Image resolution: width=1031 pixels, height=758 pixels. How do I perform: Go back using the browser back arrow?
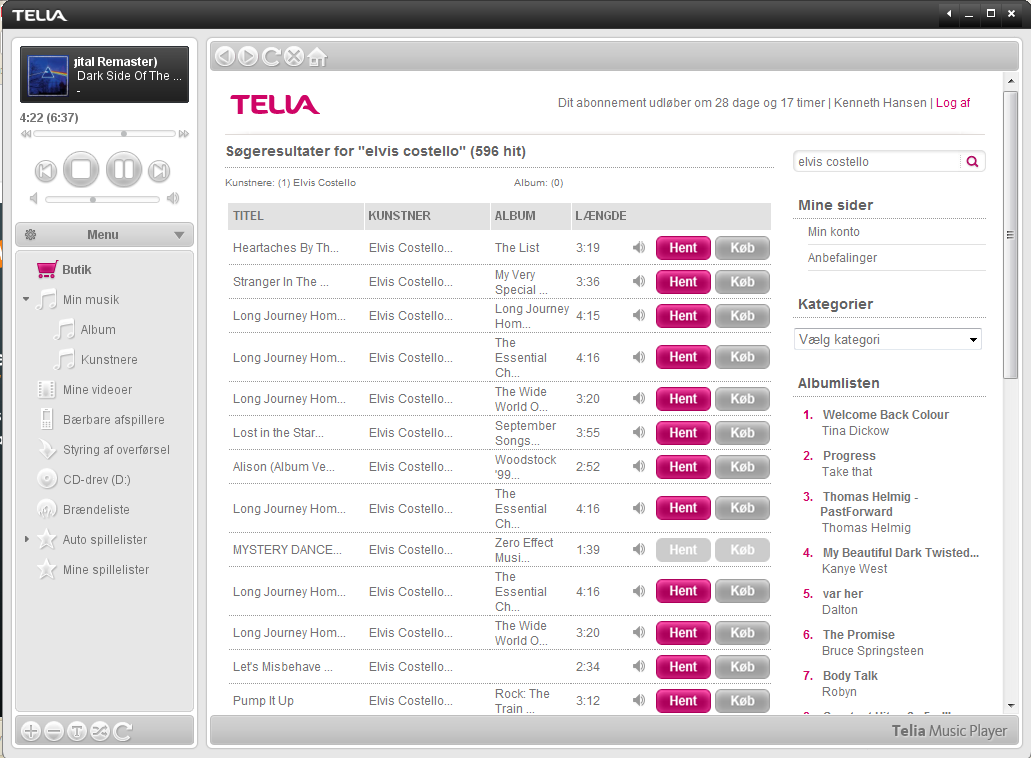click(225, 57)
